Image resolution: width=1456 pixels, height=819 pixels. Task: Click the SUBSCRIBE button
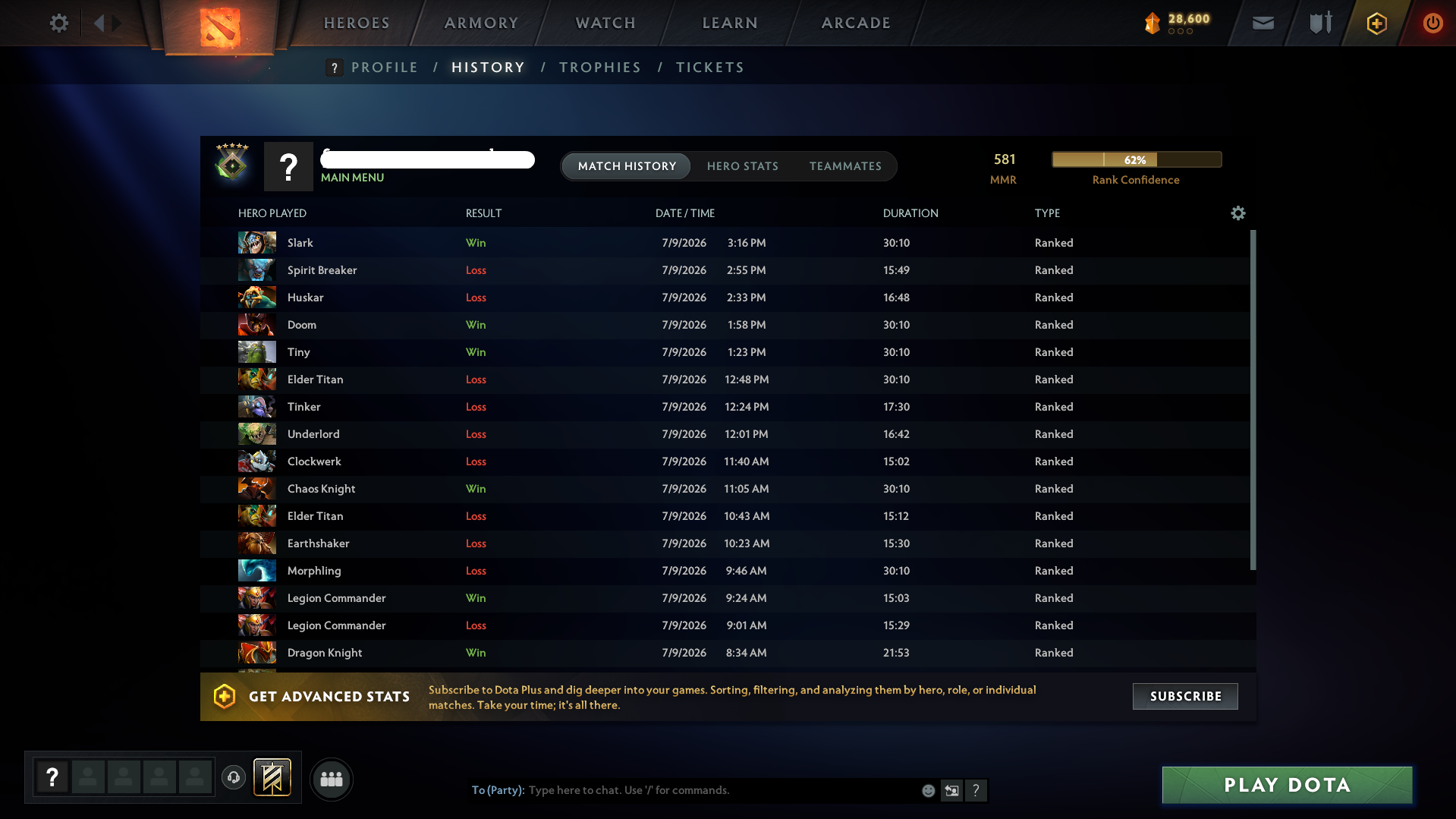point(1185,696)
